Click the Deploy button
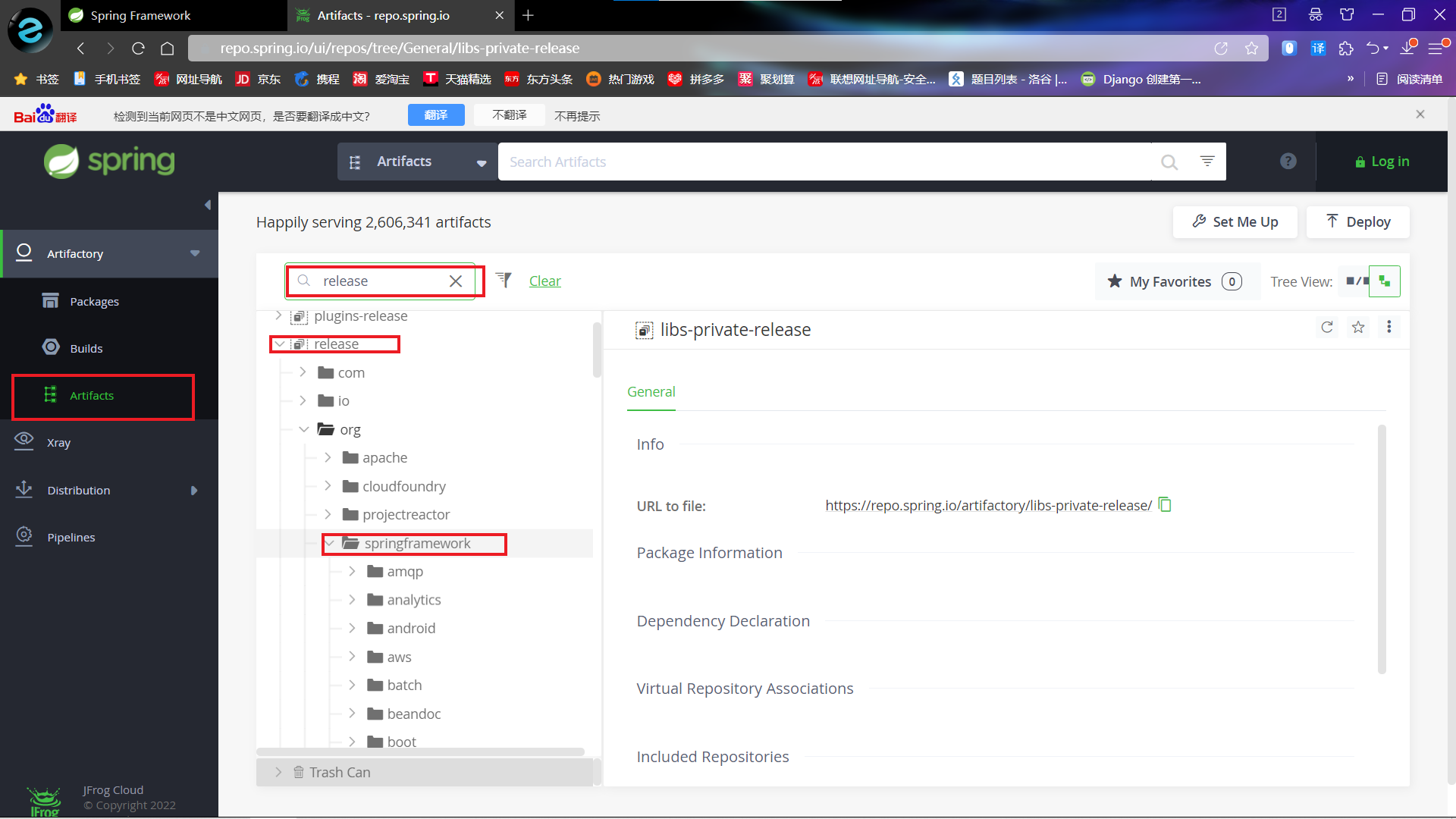The height and width of the screenshot is (819, 1456). pyautogui.click(x=1357, y=222)
